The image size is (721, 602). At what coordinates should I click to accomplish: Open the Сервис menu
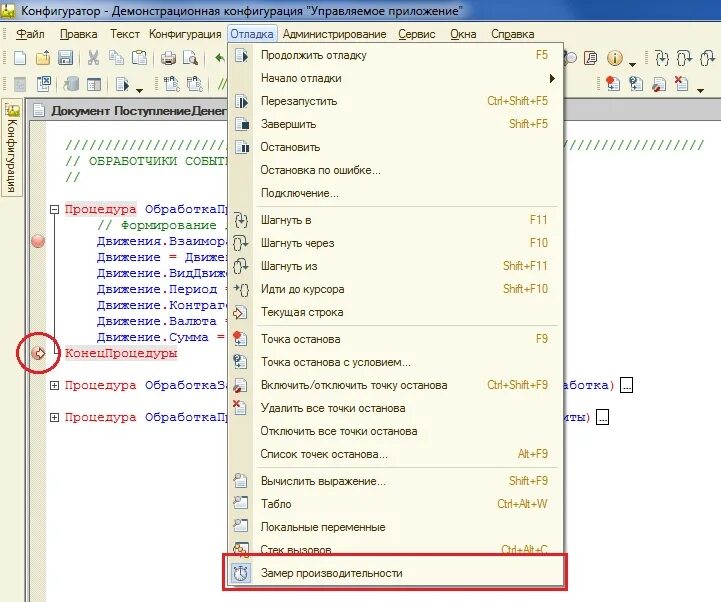click(x=417, y=34)
